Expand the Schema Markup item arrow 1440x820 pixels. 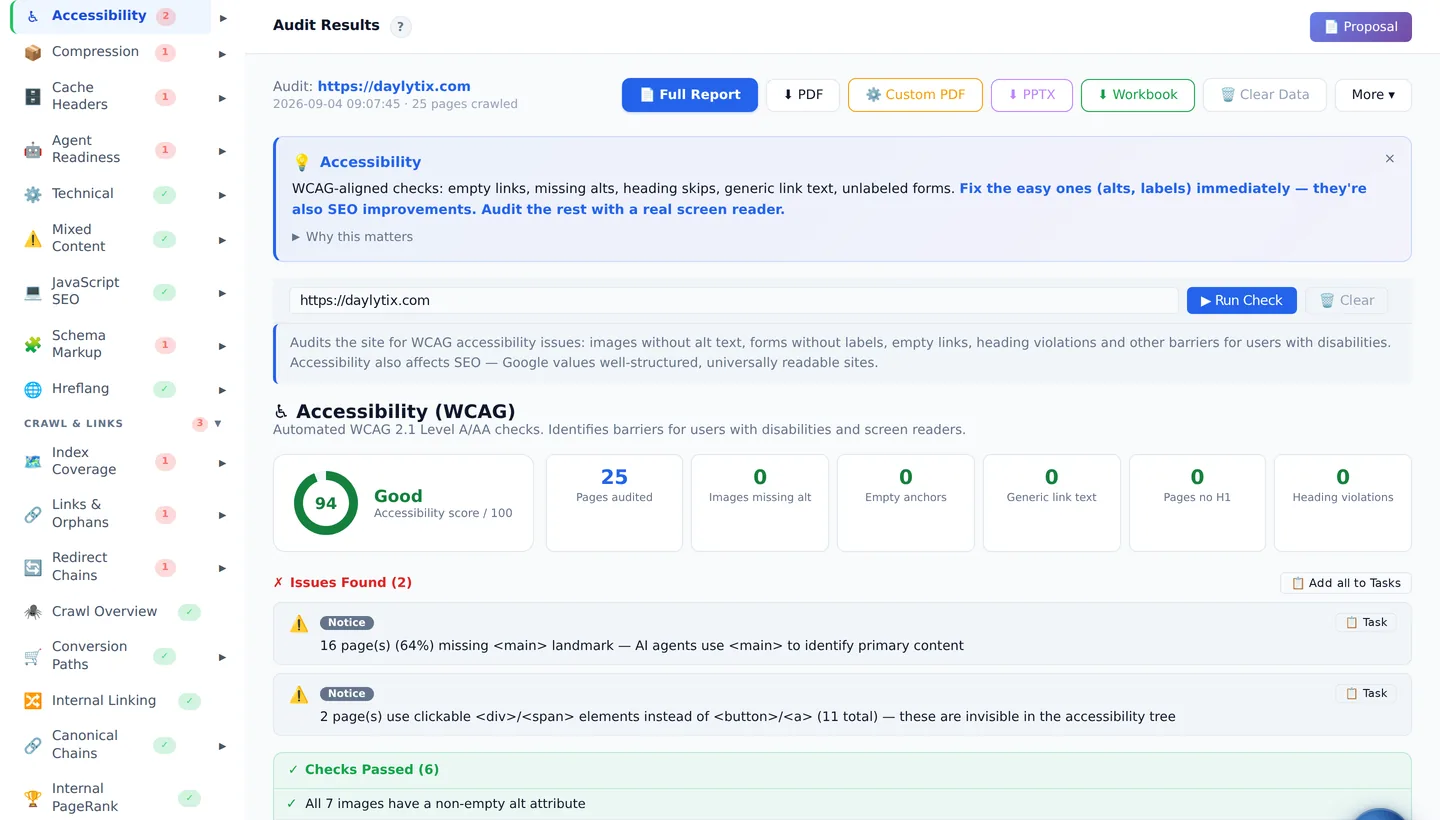223,346
